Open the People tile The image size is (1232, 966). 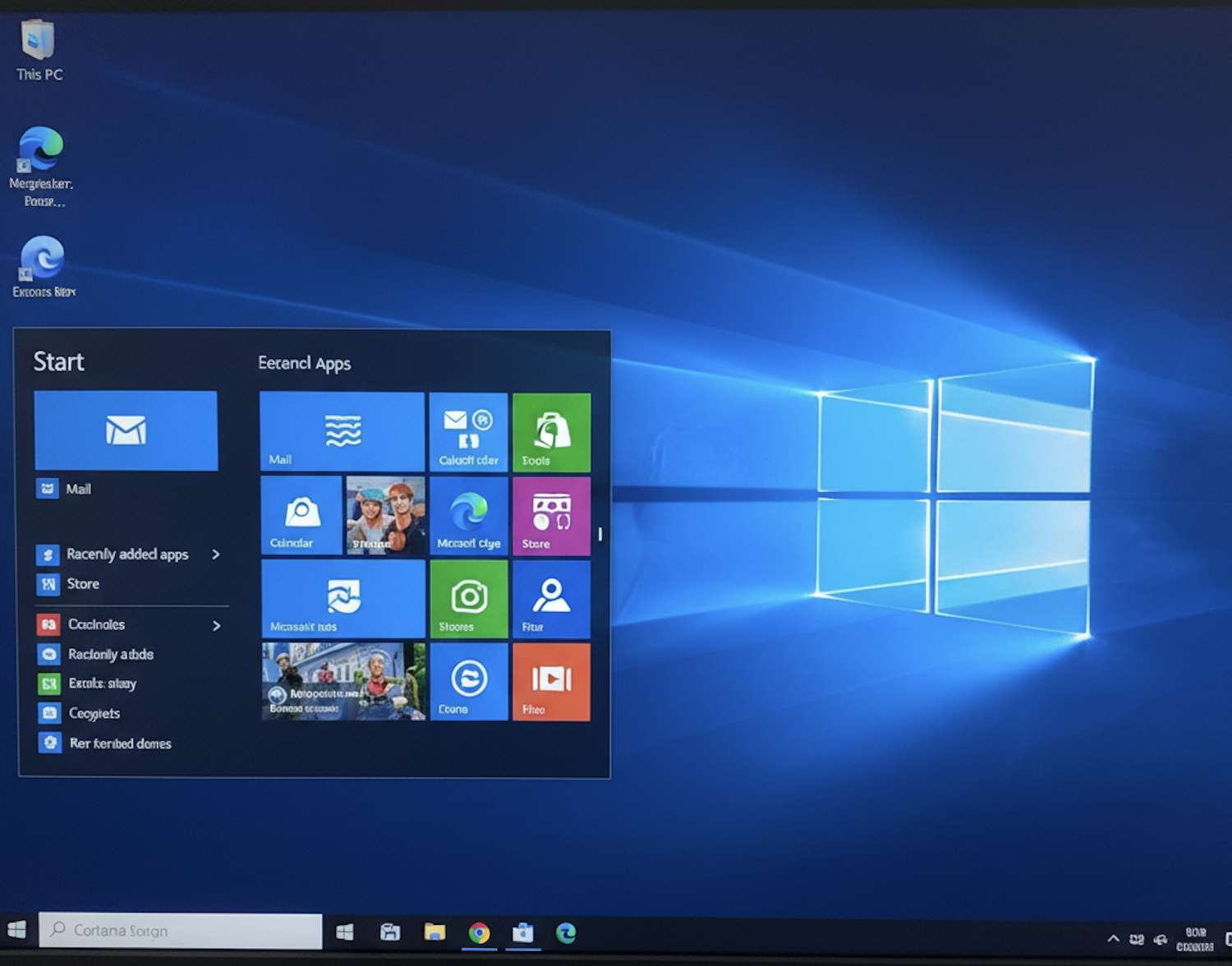click(x=551, y=600)
